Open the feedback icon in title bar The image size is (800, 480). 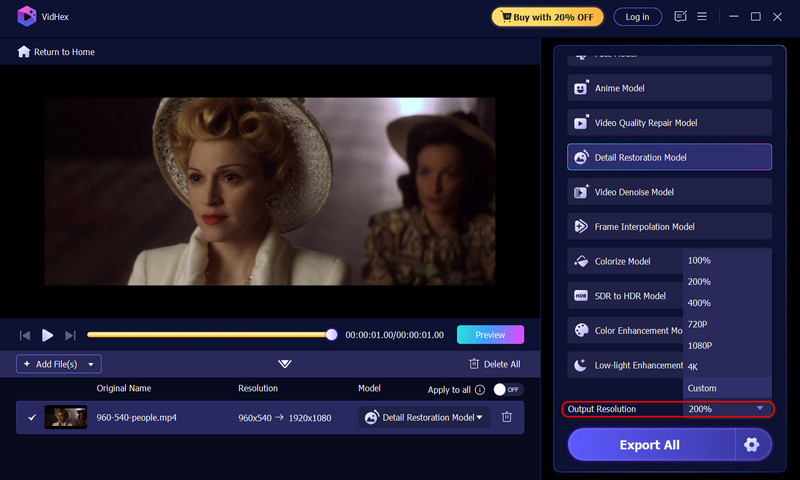[680, 16]
